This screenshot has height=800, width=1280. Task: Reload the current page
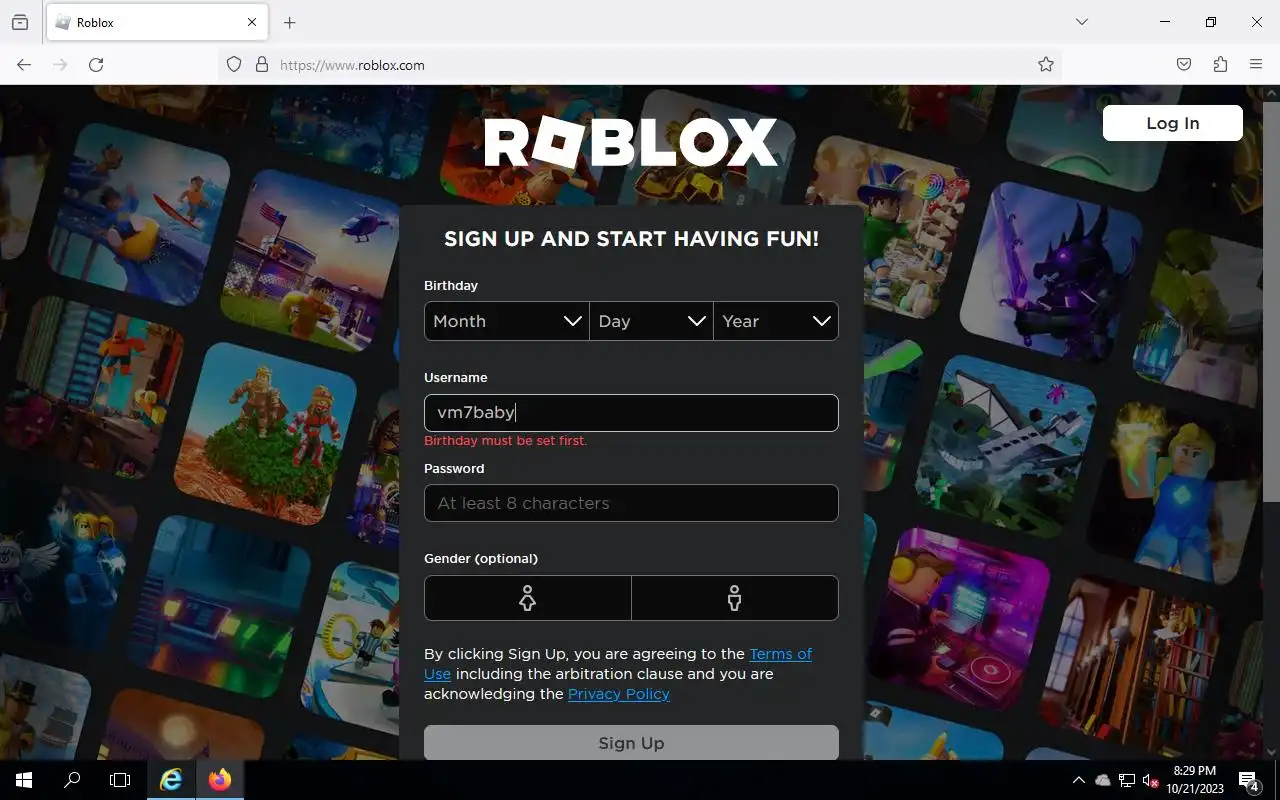[x=96, y=64]
